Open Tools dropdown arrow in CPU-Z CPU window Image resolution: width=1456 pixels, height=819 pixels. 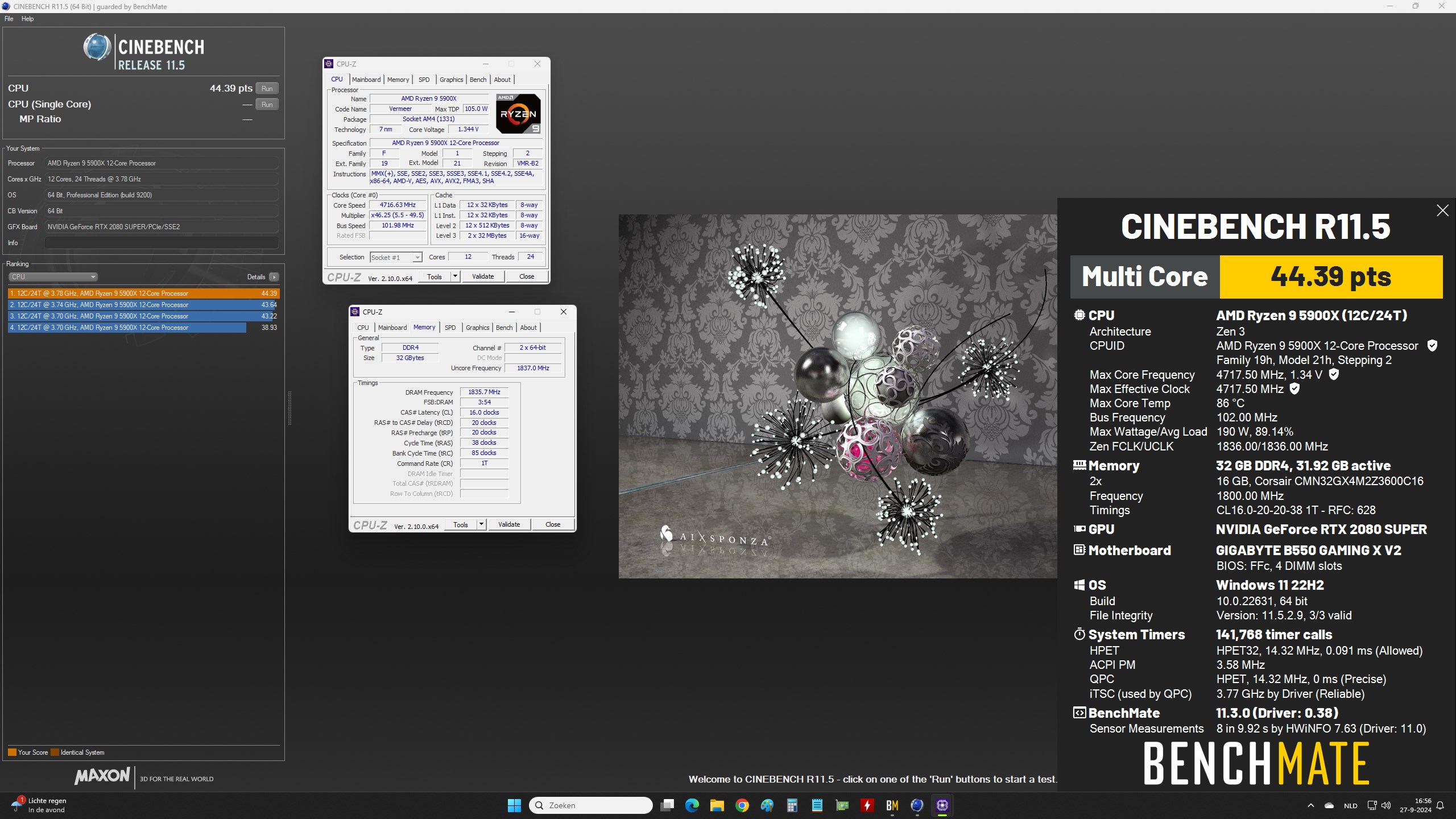click(x=455, y=276)
